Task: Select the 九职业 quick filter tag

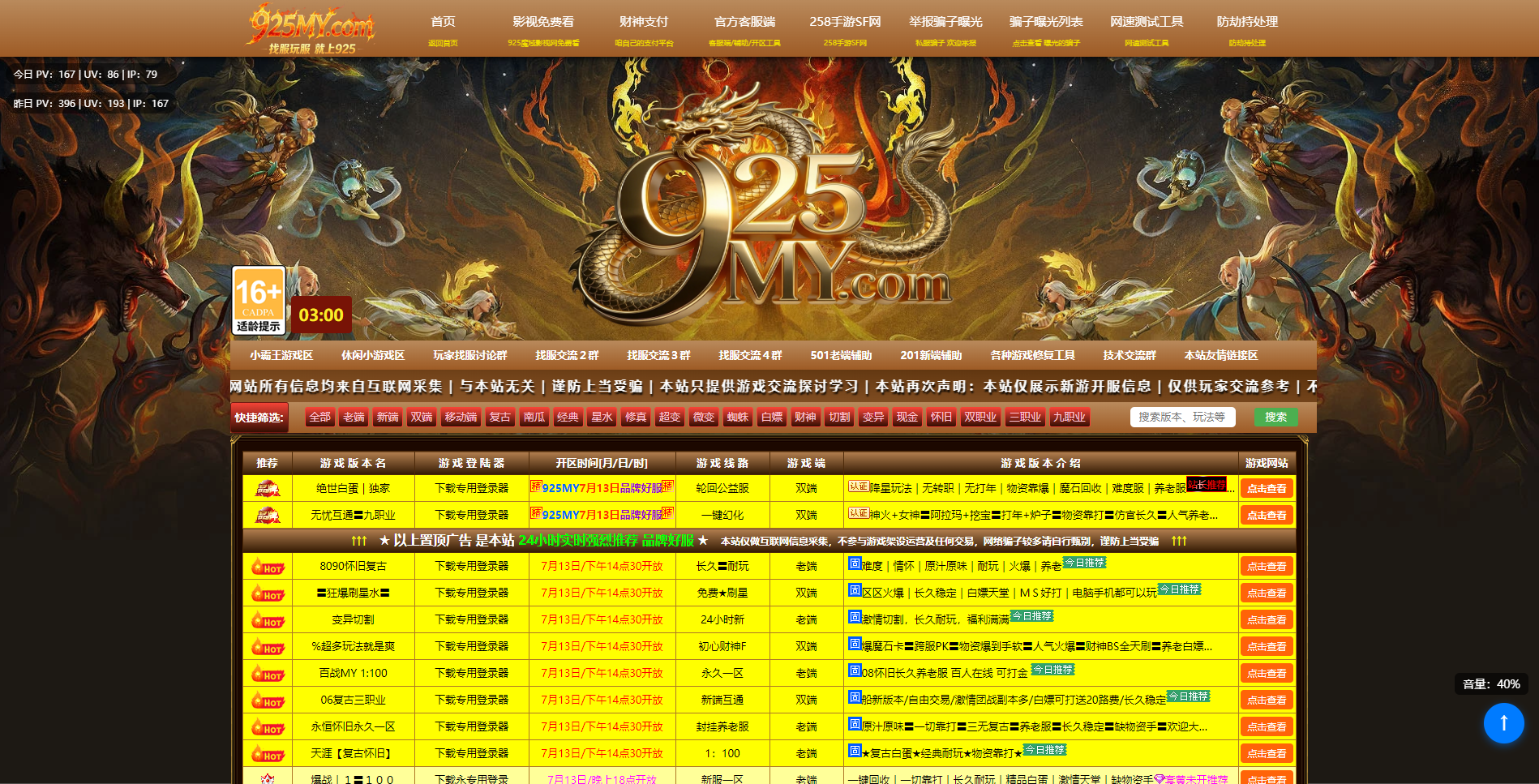Action: point(1070,417)
